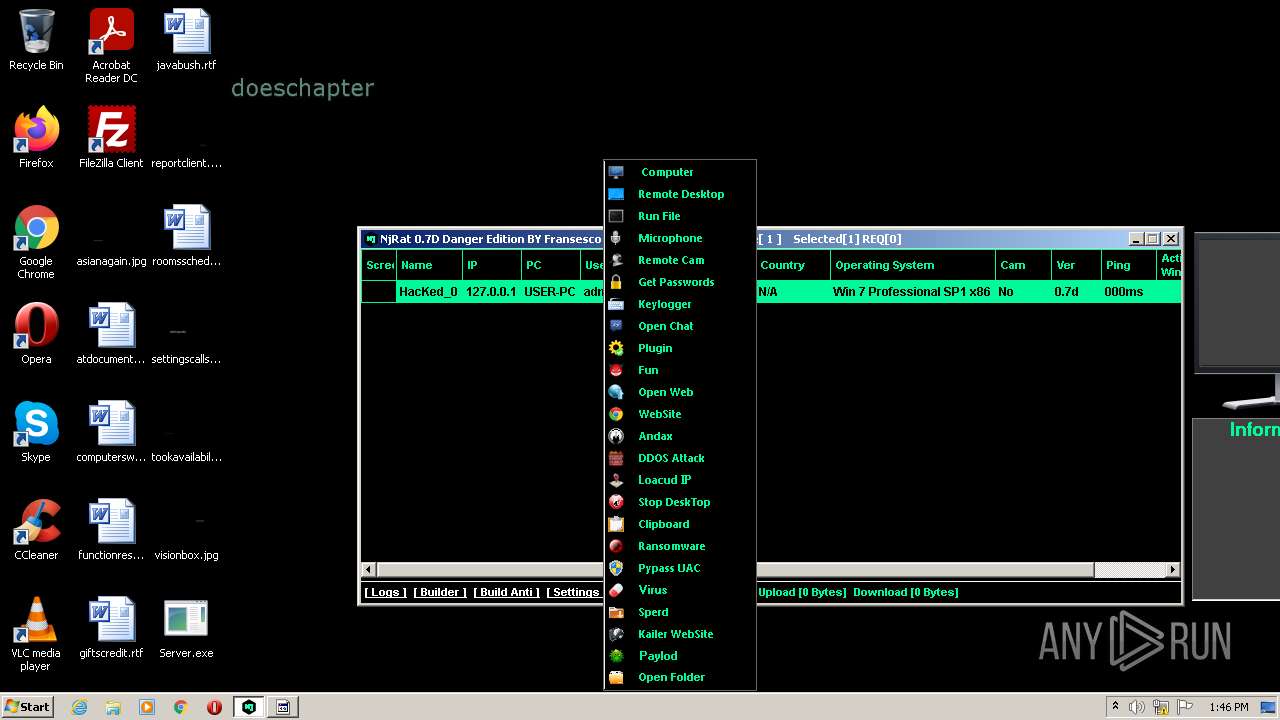Viewport: 1280px width, 720px height.
Task: Click the folder icon beside Open Folder
Action: 616,677
